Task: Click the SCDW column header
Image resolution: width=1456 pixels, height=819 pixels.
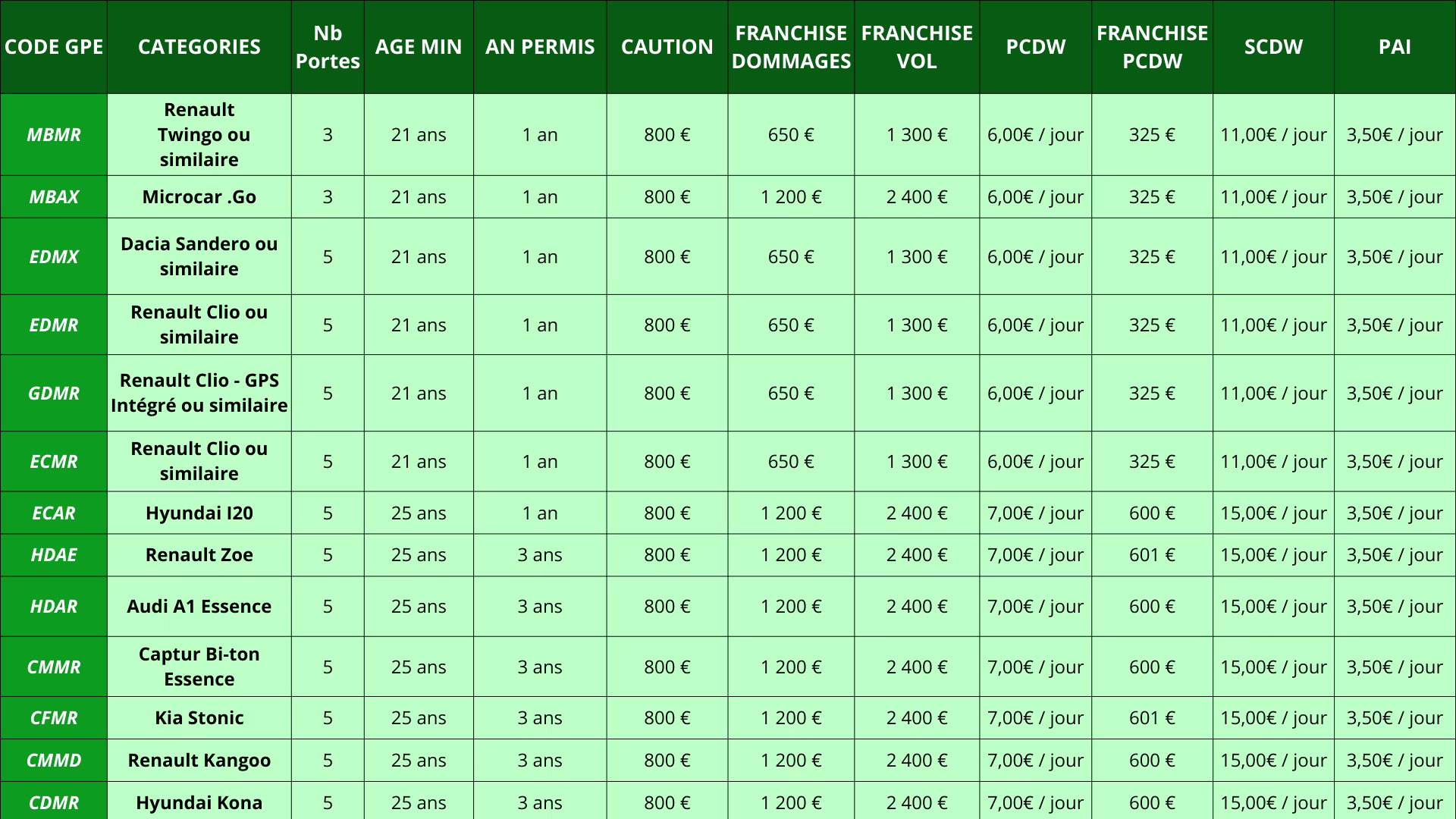Action: click(x=1273, y=47)
